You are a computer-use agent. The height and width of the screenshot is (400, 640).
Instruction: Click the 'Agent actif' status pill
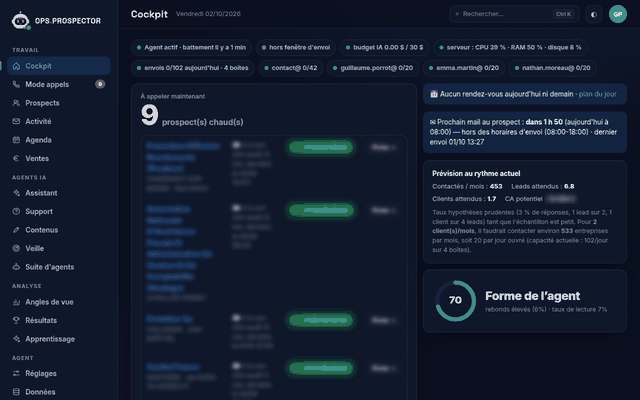coord(191,48)
